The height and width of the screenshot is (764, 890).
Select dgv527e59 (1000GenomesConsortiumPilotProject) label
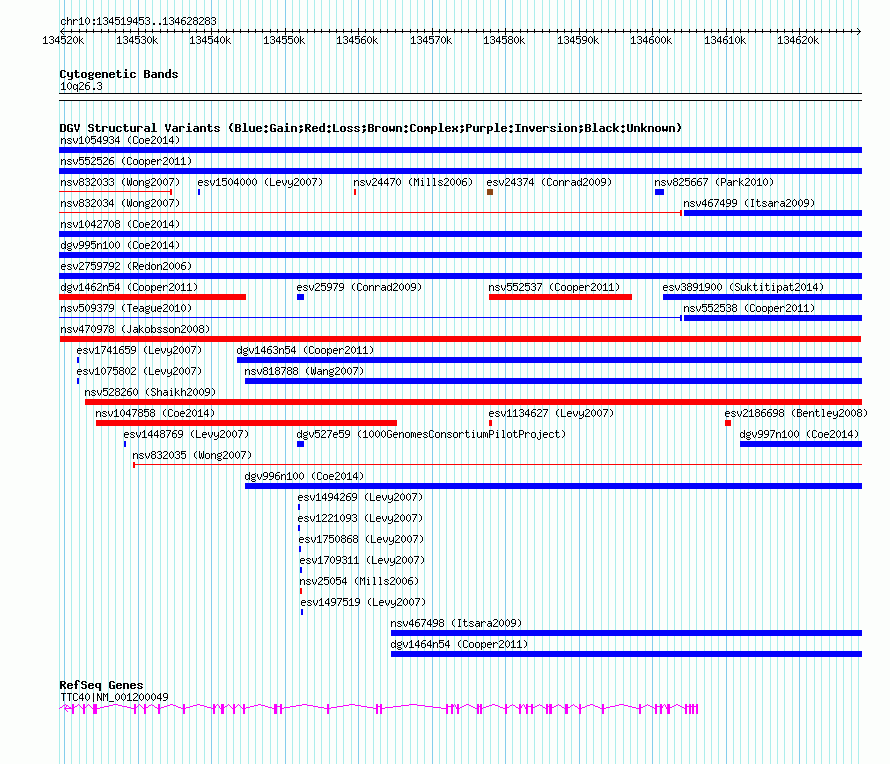(x=431, y=434)
